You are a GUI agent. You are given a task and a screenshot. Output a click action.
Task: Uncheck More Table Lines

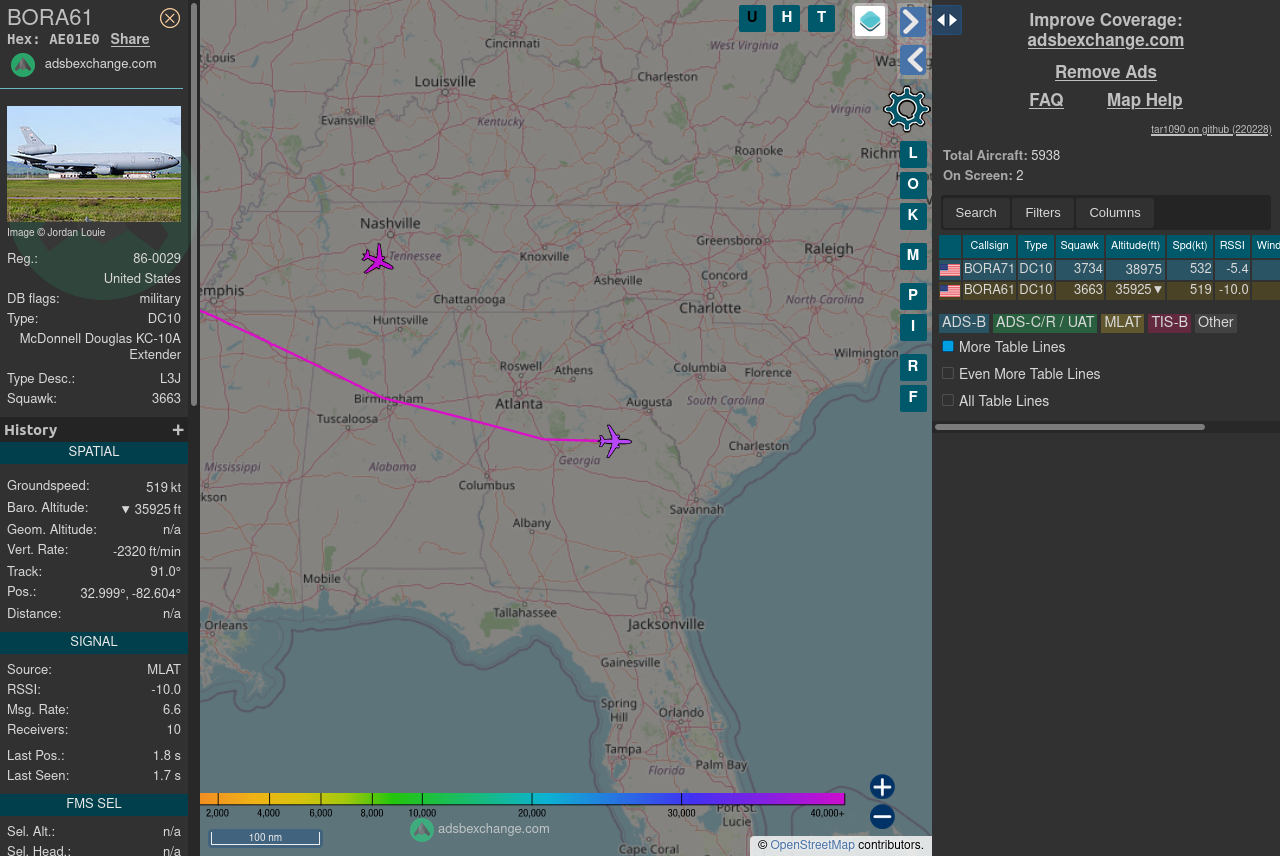pyautogui.click(x=948, y=346)
